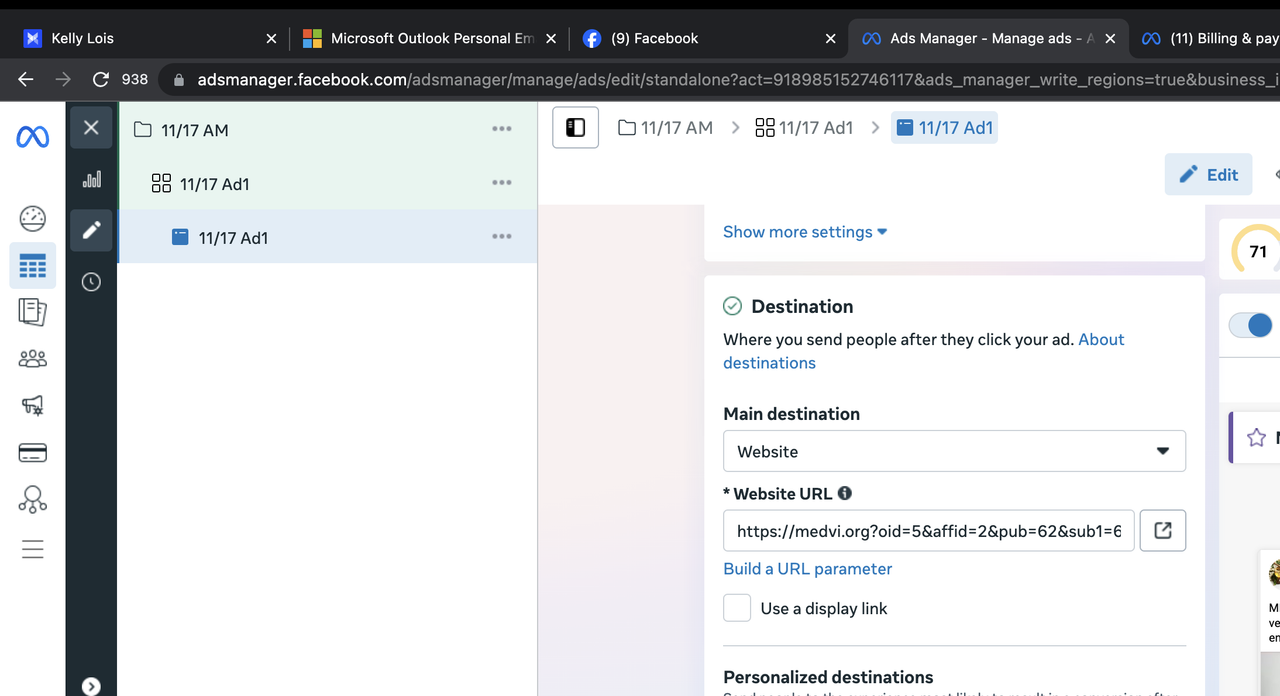
Task: Select the pencil edit mode icon
Action: 91,230
